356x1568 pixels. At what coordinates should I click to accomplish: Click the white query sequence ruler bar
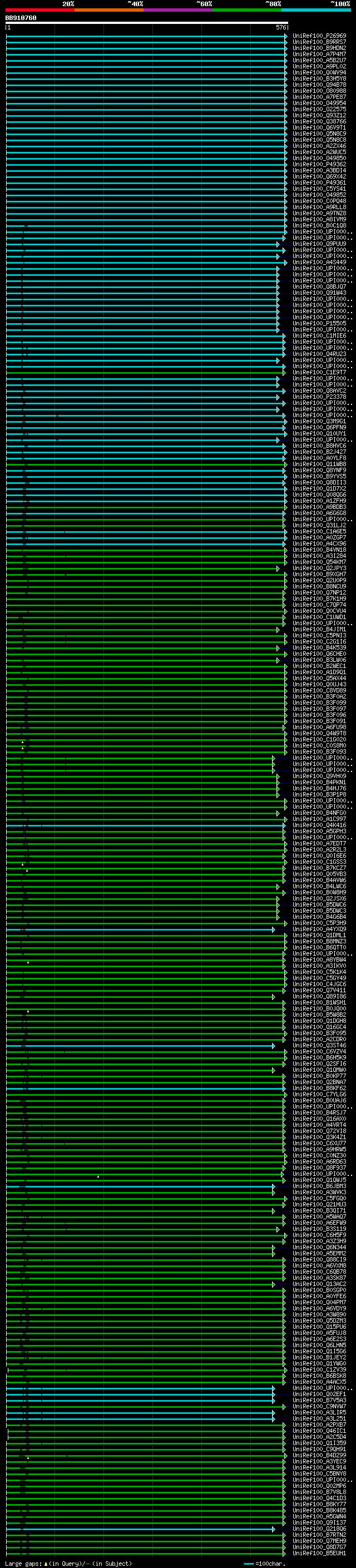pyautogui.click(x=147, y=22)
